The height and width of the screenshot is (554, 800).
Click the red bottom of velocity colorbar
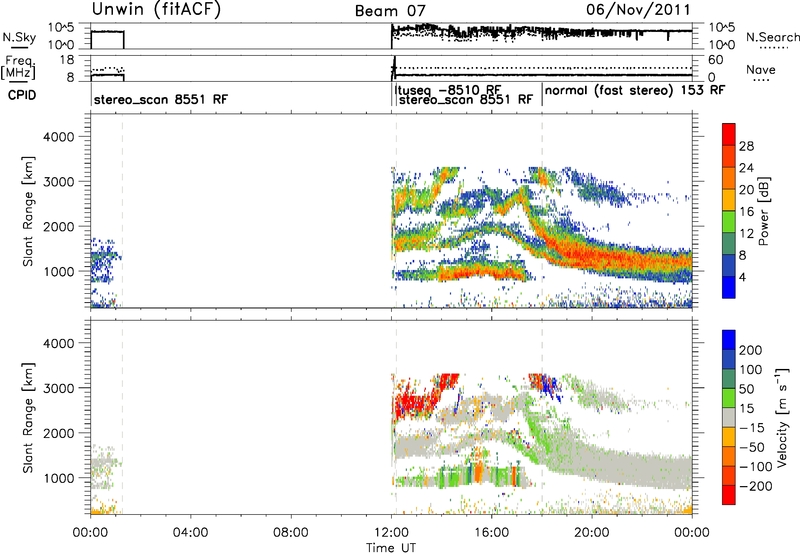[729, 495]
